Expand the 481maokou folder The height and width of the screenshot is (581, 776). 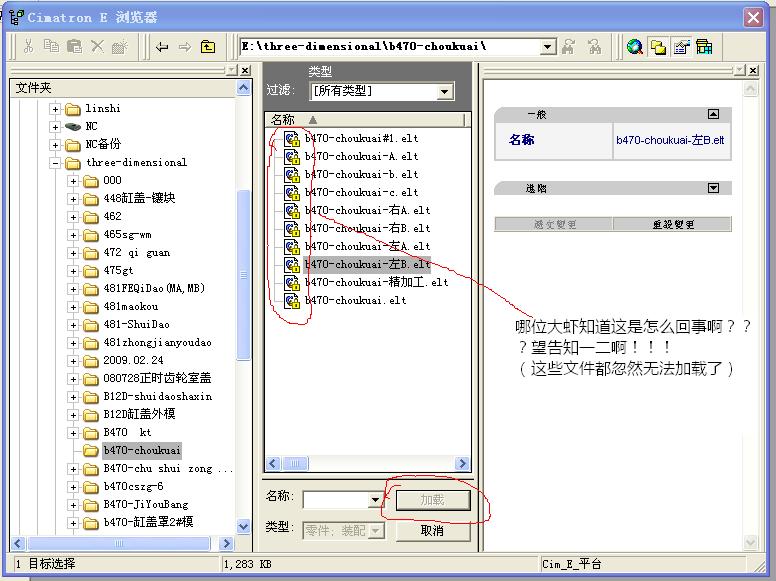73,307
